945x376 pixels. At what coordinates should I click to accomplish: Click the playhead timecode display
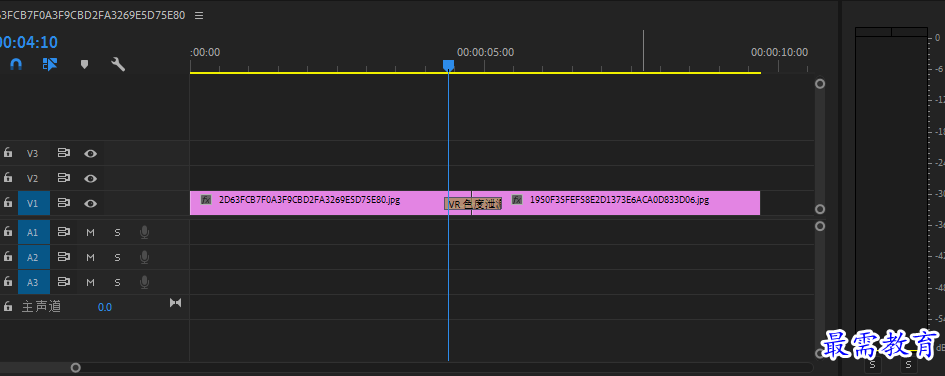28,42
